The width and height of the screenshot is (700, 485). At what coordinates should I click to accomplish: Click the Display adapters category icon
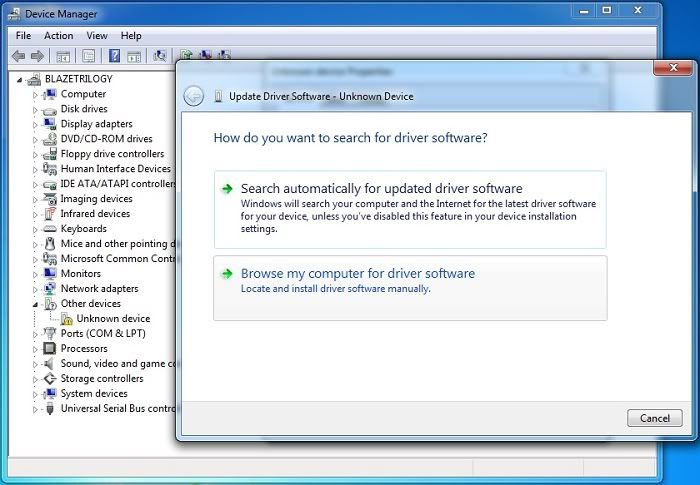coord(50,124)
